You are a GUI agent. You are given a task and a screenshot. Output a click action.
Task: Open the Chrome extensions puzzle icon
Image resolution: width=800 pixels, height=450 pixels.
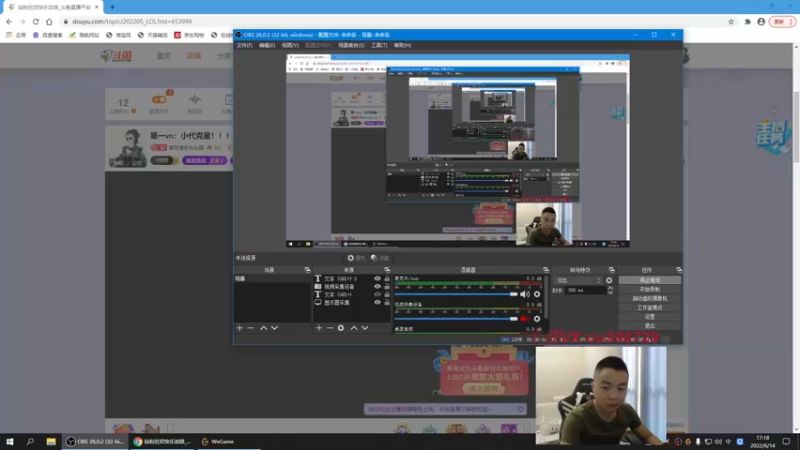tap(747, 21)
